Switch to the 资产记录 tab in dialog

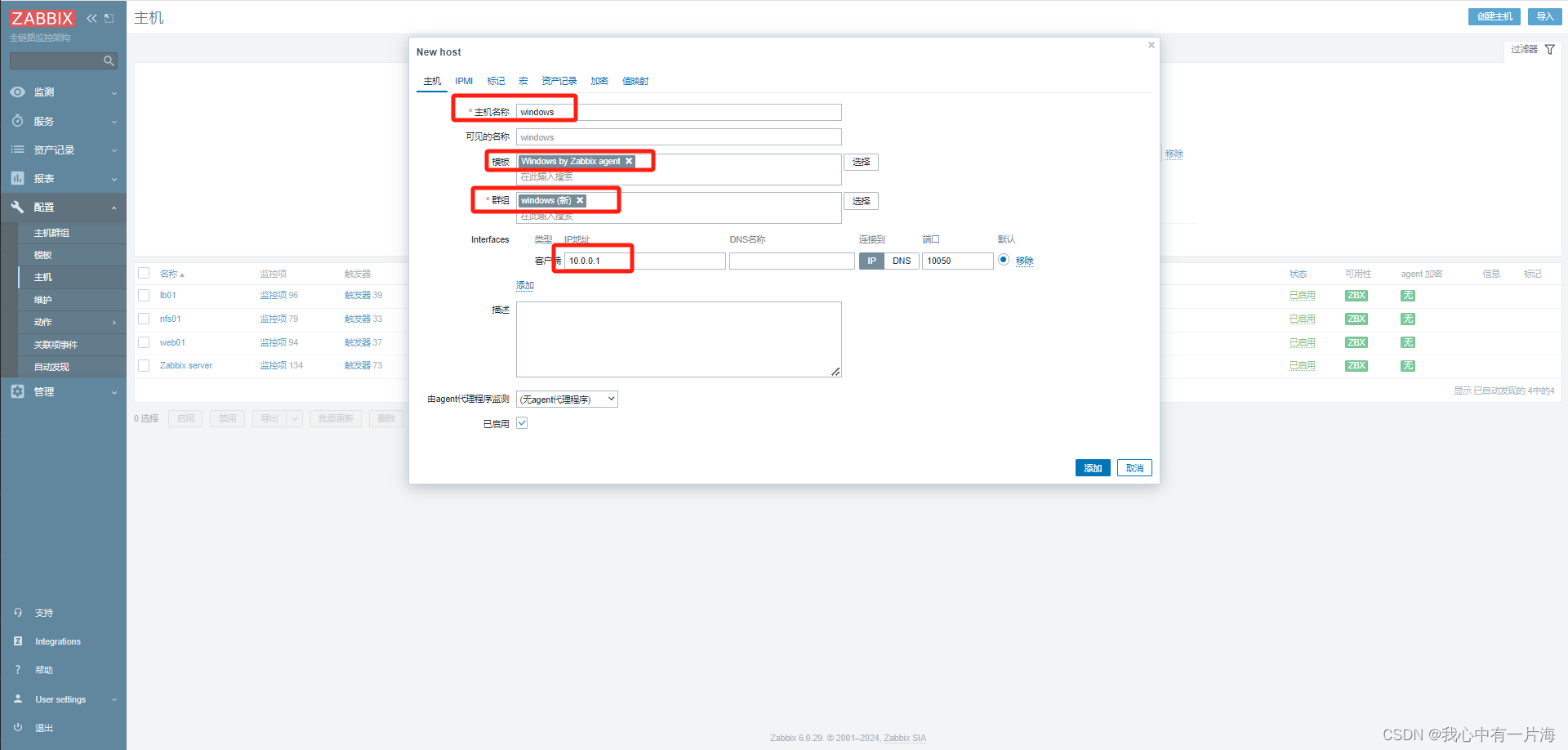pyautogui.click(x=559, y=81)
